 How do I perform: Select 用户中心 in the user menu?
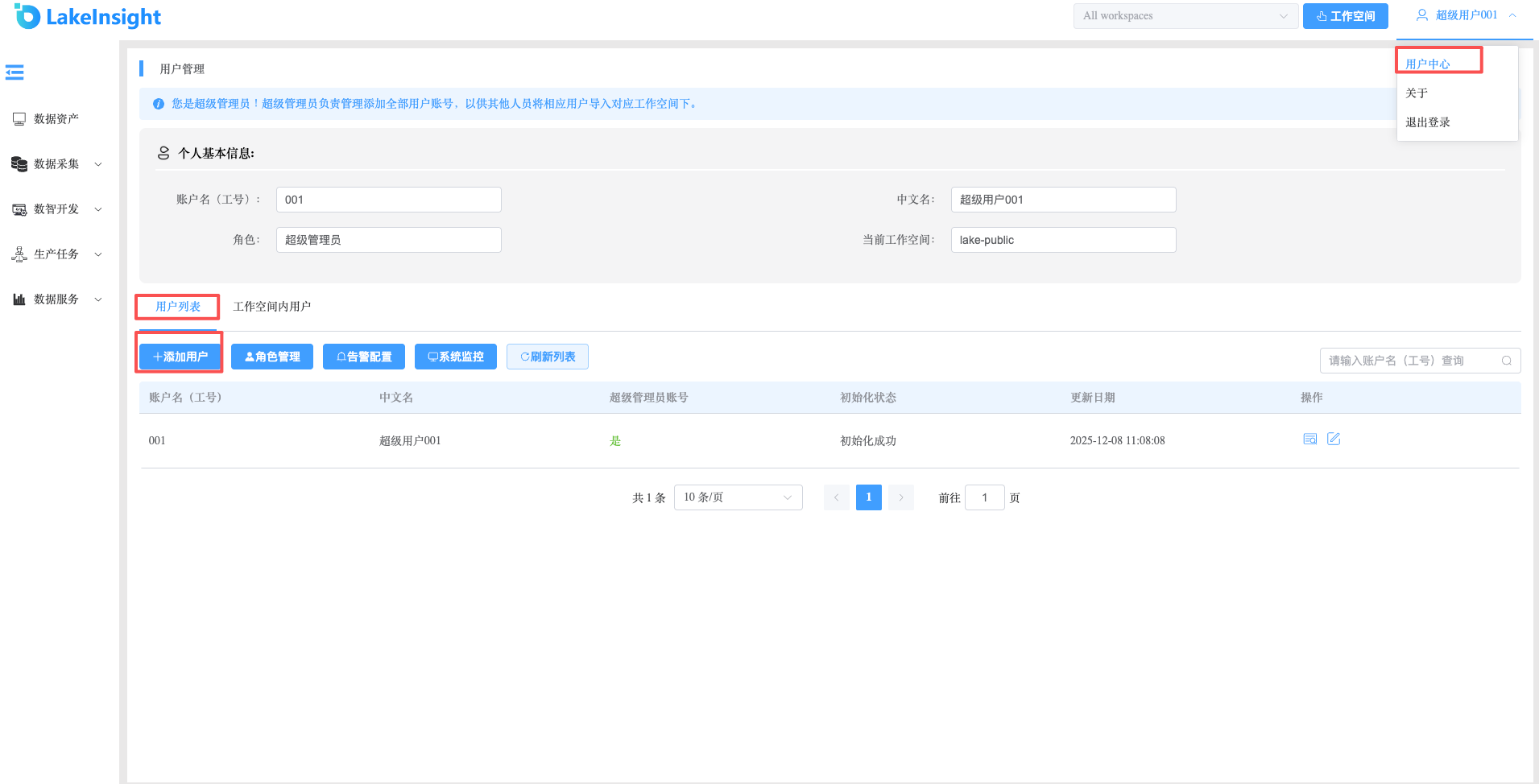pos(1428,64)
